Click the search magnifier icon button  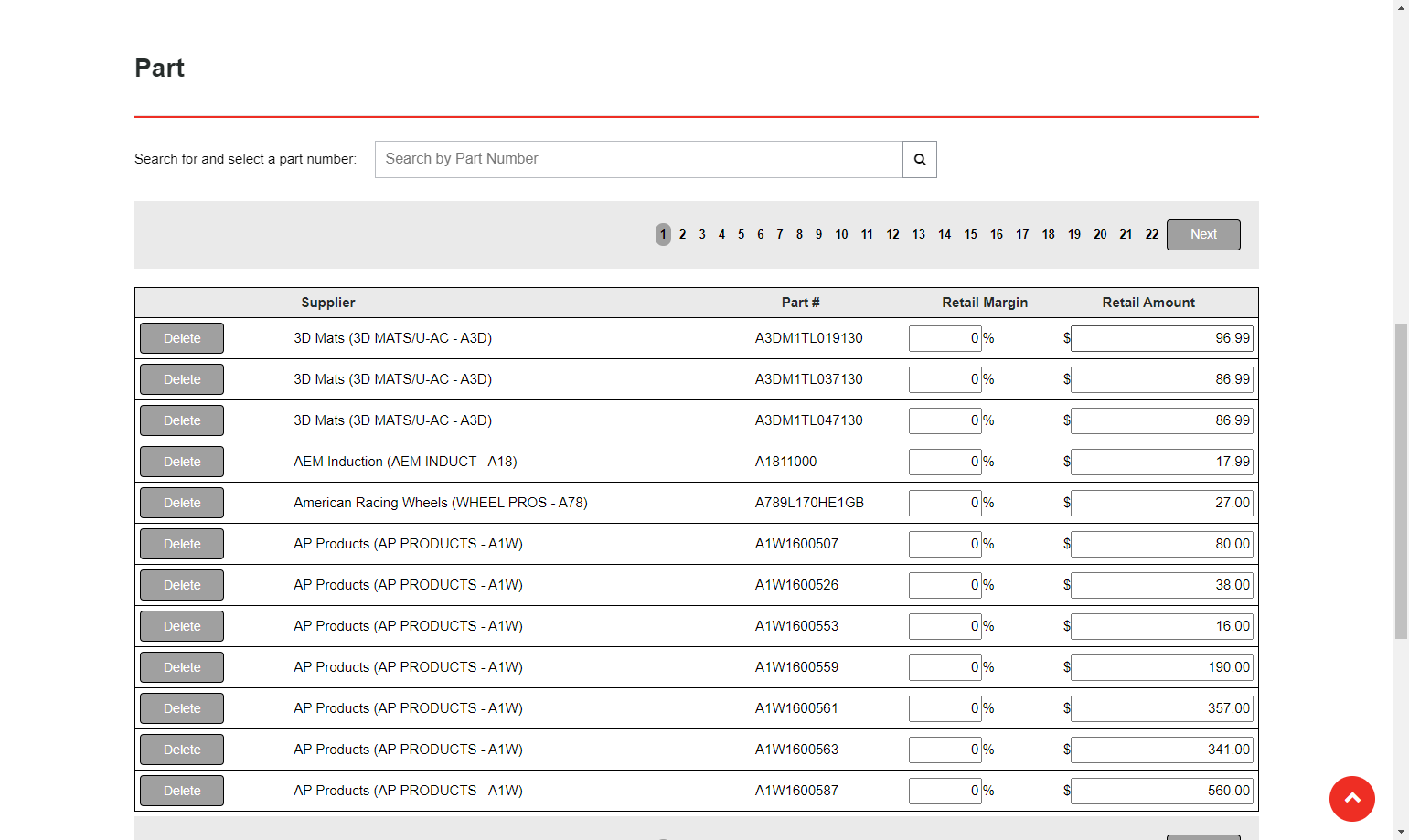(x=919, y=159)
